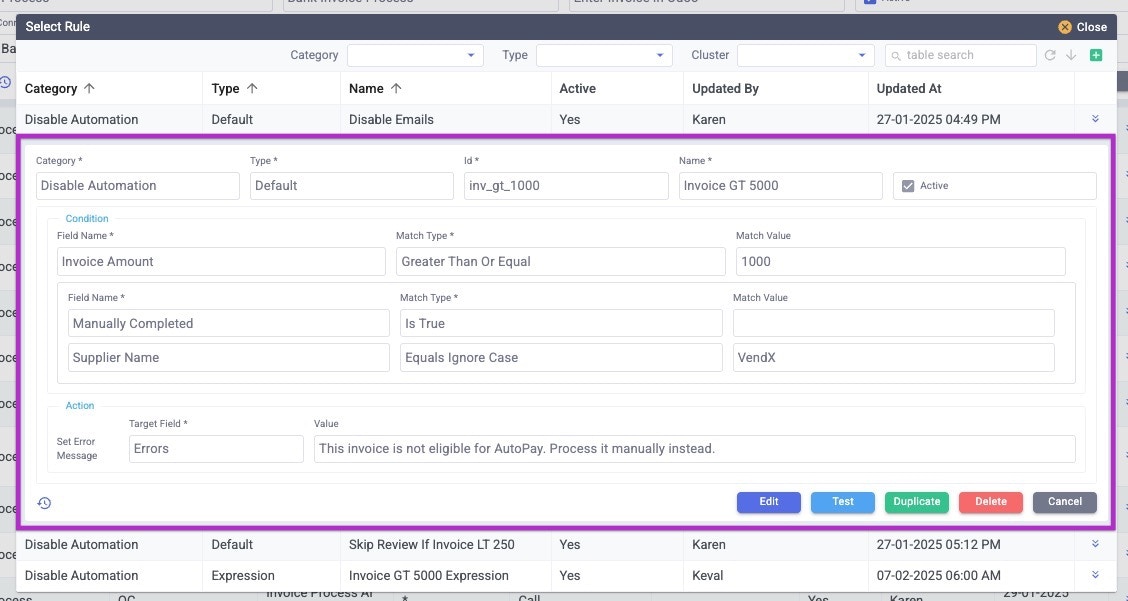Open rule history clock icon
Viewport: 1128px width, 601px height.
(x=45, y=503)
